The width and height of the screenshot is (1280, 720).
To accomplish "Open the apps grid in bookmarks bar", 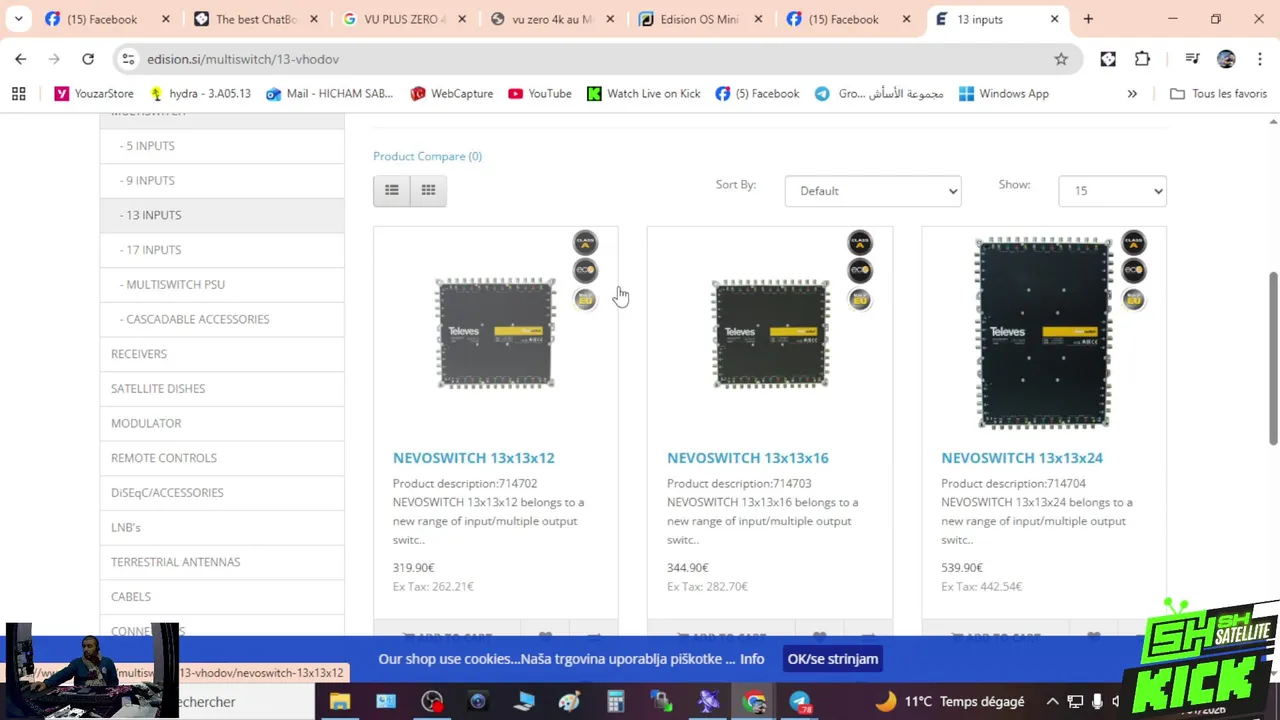I will tap(18, 93).
